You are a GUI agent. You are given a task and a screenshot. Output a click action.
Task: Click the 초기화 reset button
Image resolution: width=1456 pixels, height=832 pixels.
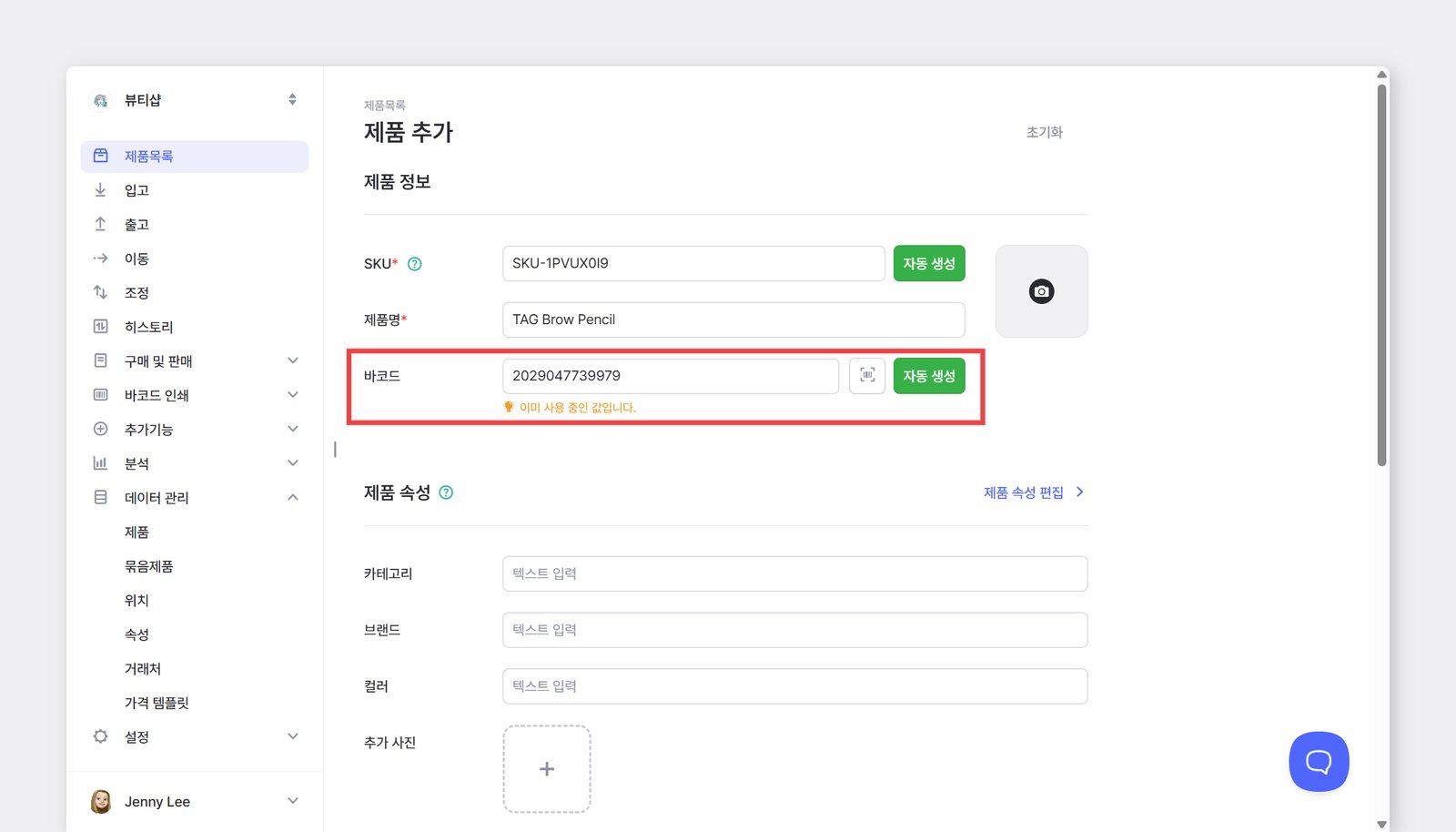pyautogui.click(x=1044, y=132)
